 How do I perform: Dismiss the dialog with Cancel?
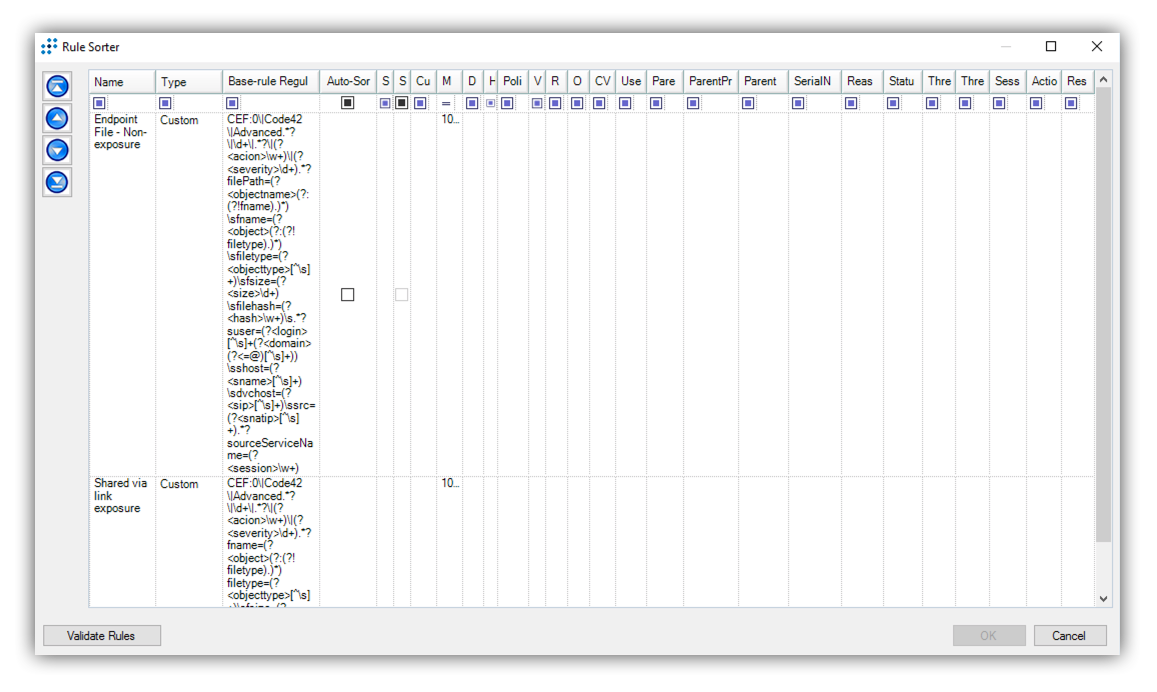click(1070, 635)
